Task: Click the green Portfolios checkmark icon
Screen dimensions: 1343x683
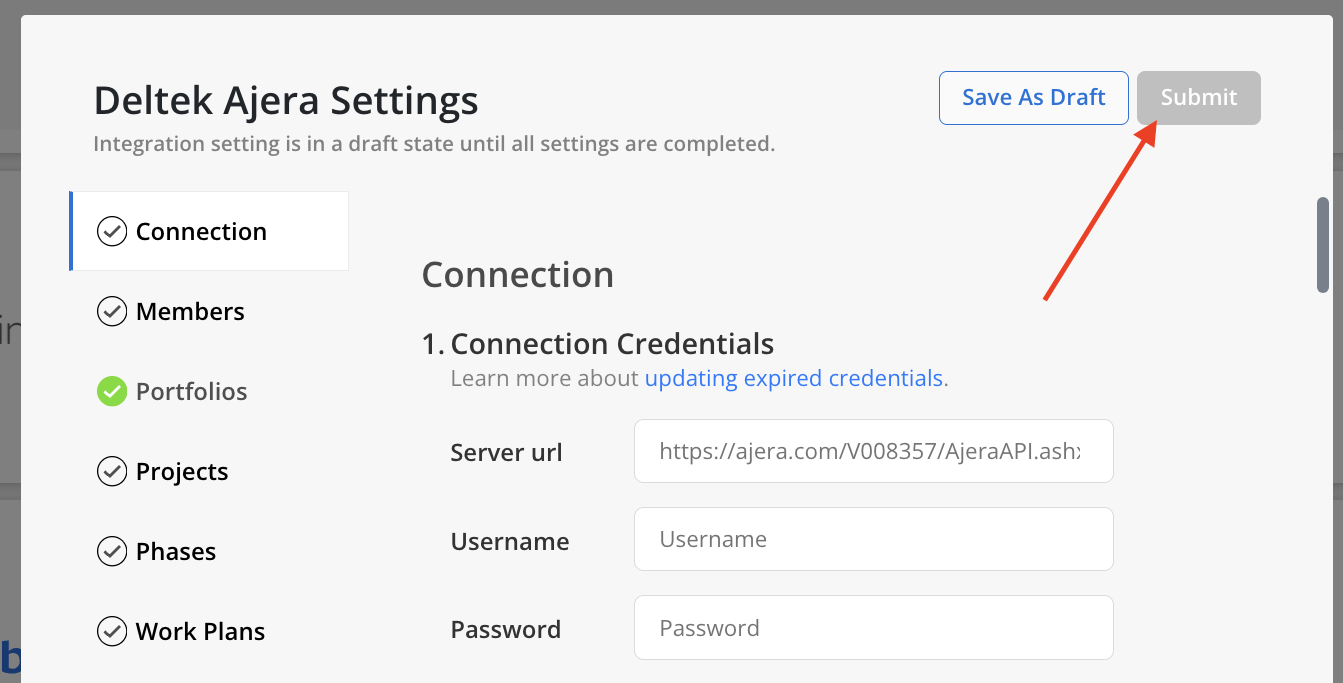Action: 111,391
